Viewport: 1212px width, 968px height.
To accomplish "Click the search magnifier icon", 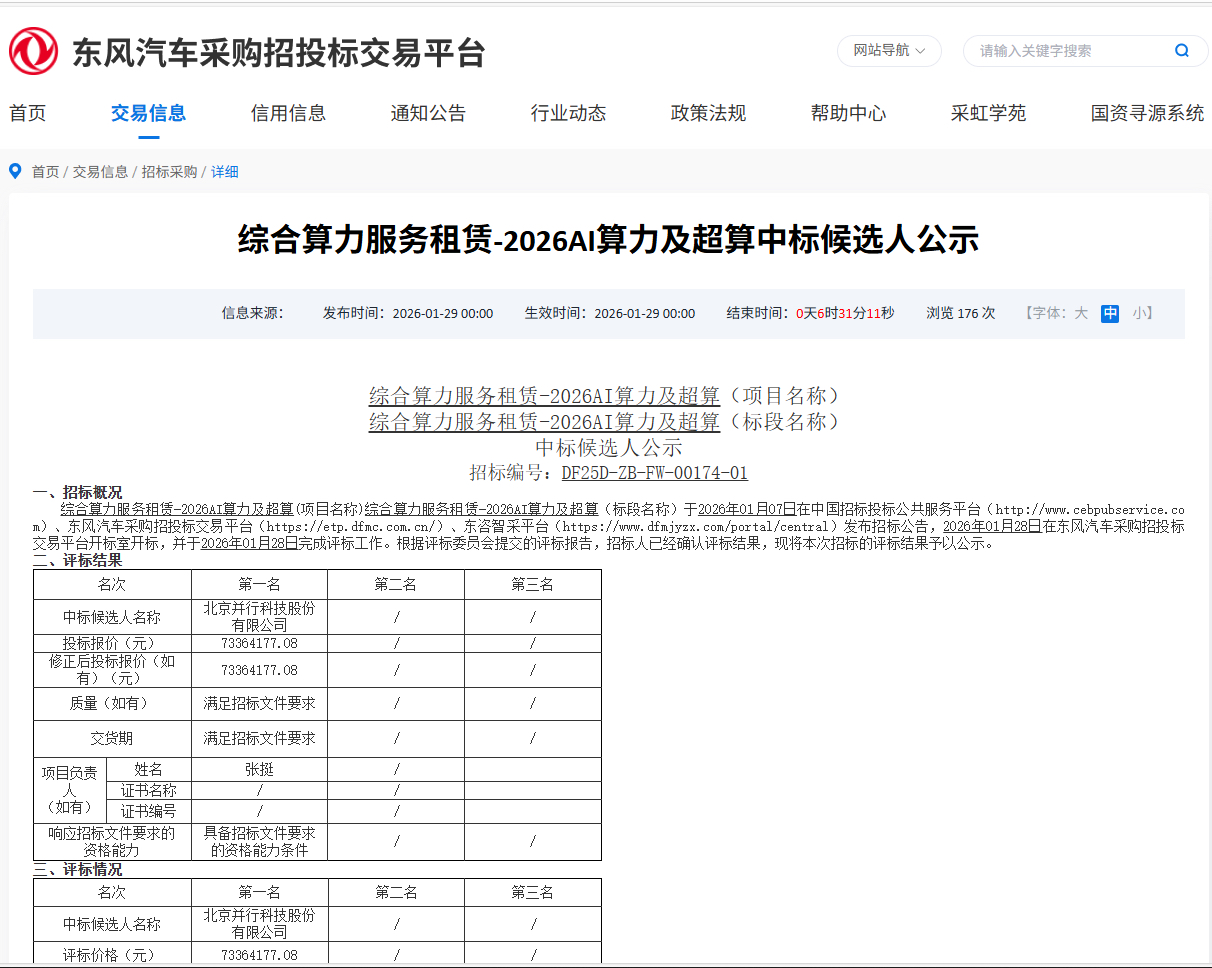I will (1182, 51).
